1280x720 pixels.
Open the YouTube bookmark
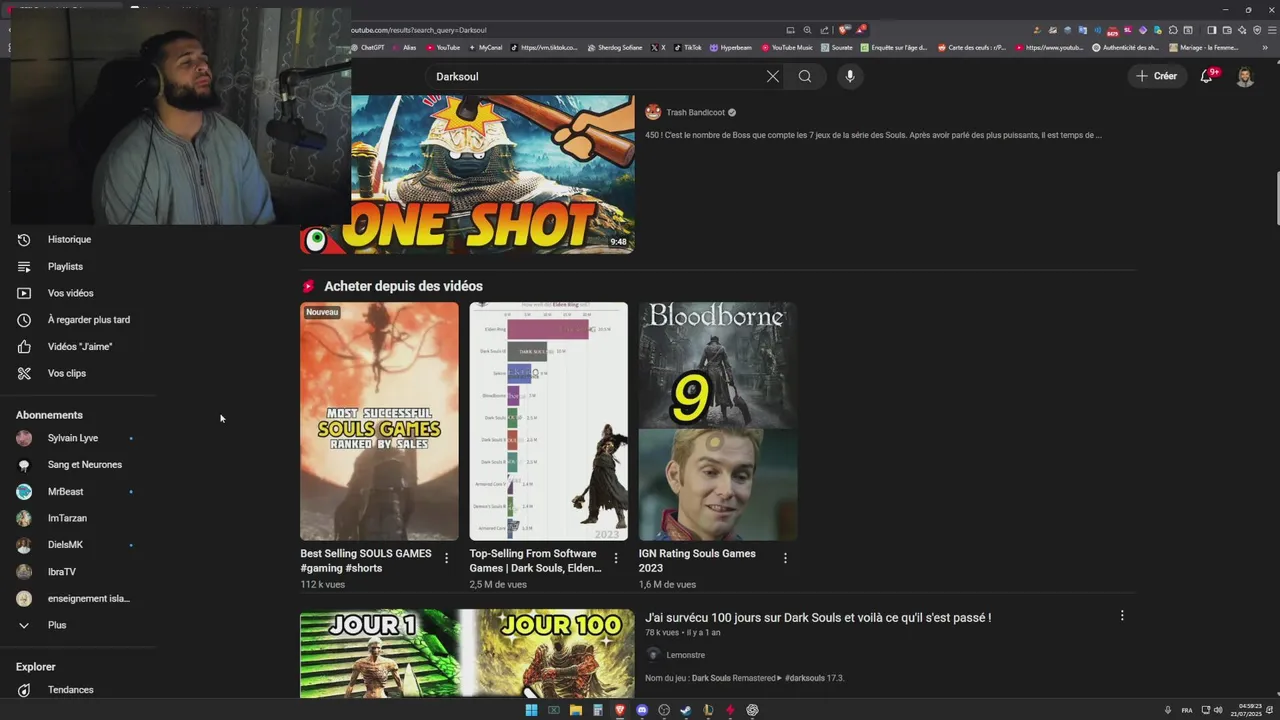click(443, 47)
